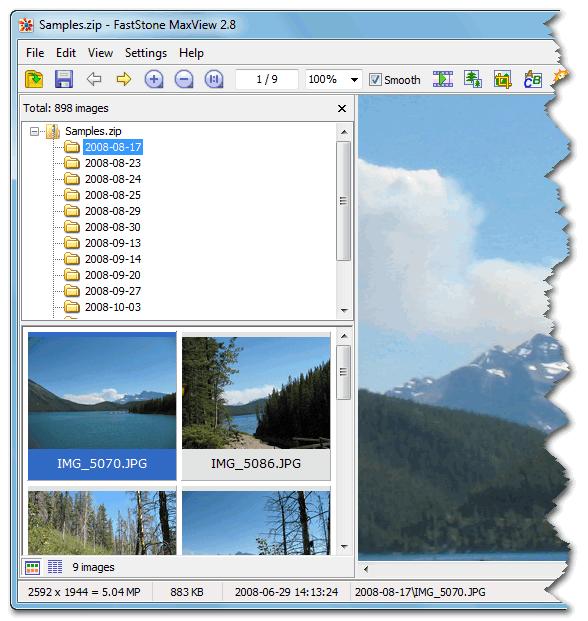
Task: Open the View menu
Action: (100, 53)
